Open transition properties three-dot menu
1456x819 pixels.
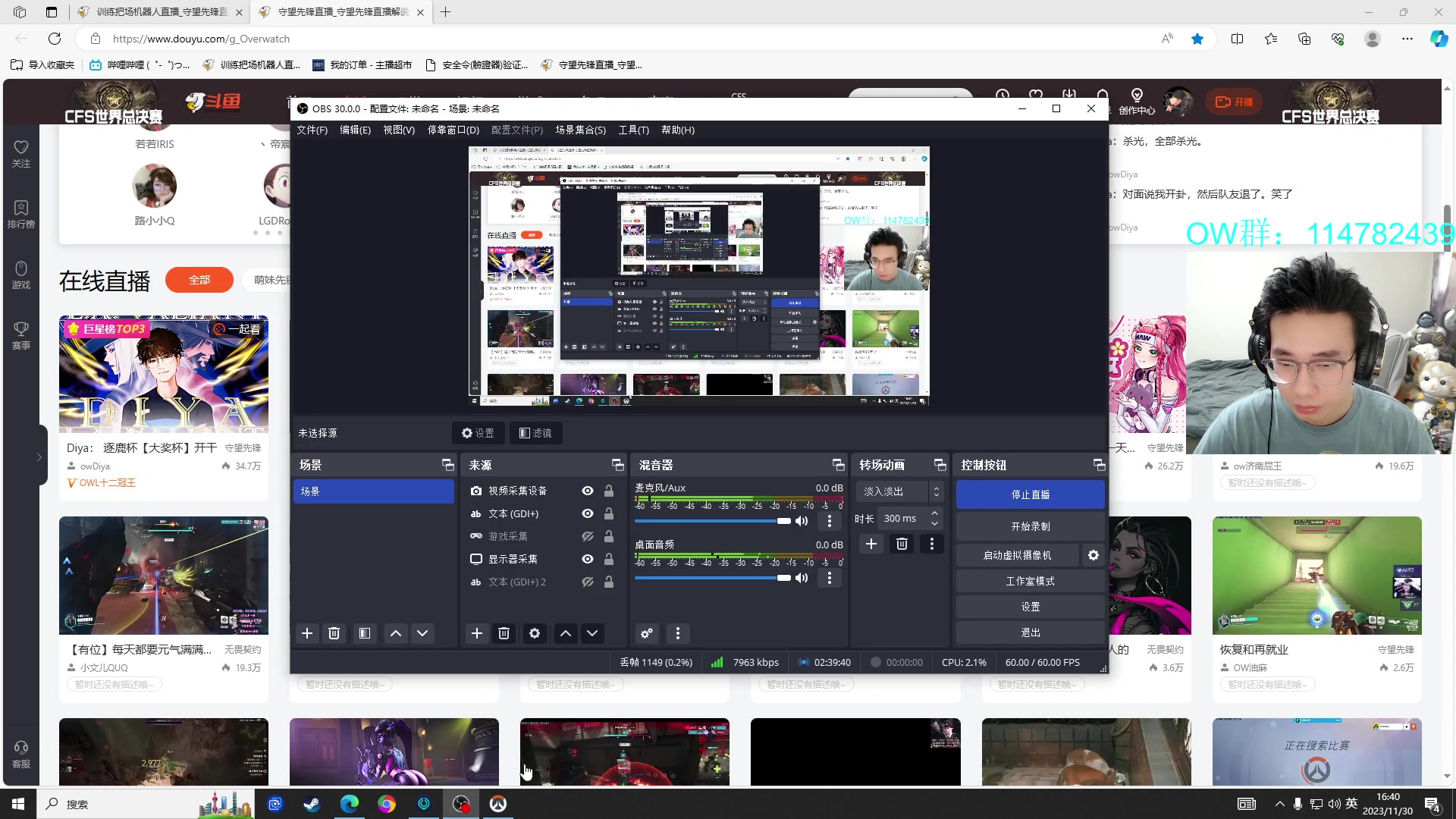click(932, 544)
